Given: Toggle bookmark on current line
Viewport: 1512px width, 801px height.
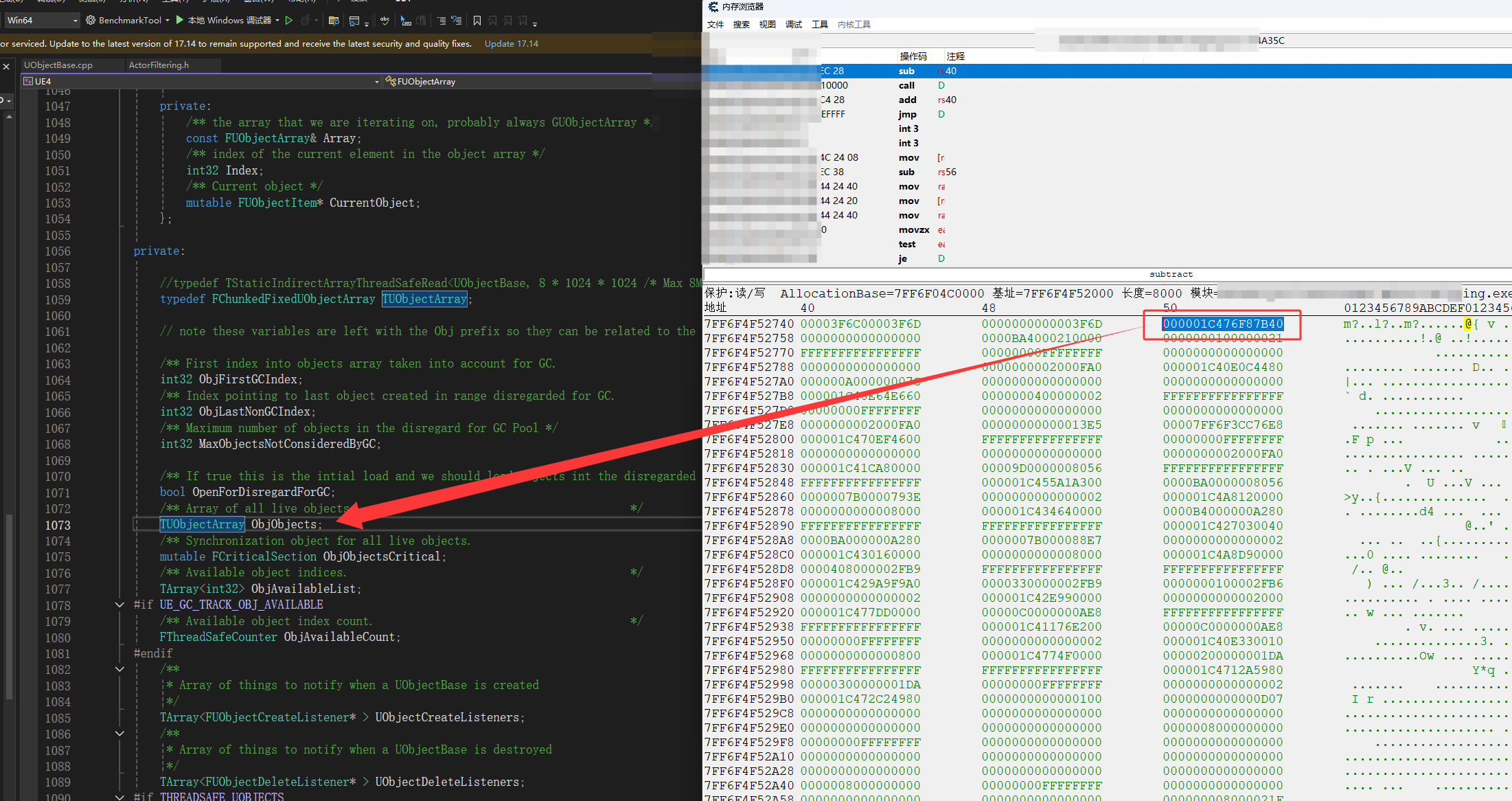Looking at the screenshot, I should point(477,21).
